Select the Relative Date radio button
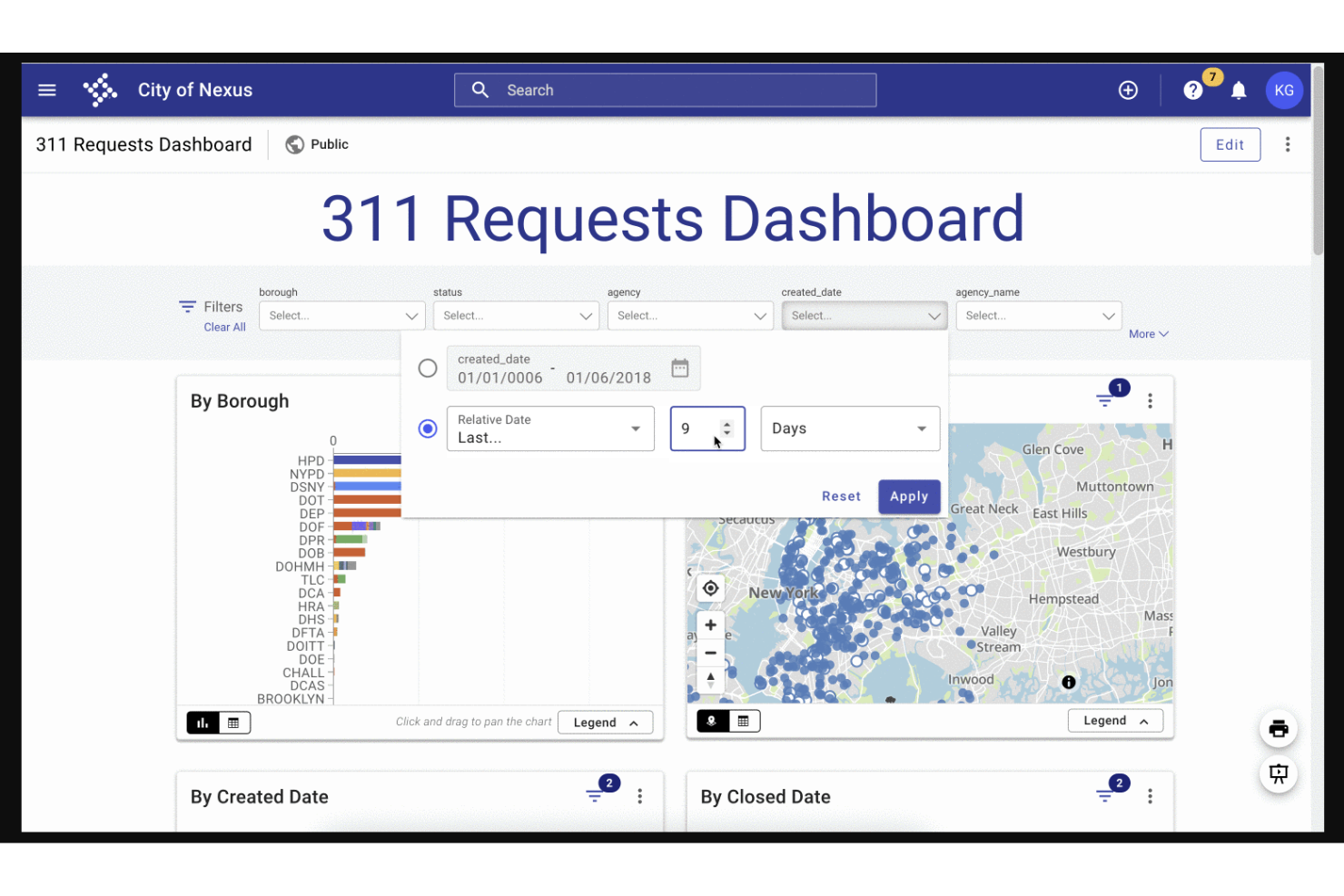Image resolution: width=1344 pixels, height=896 pixels. pos(428,428)
